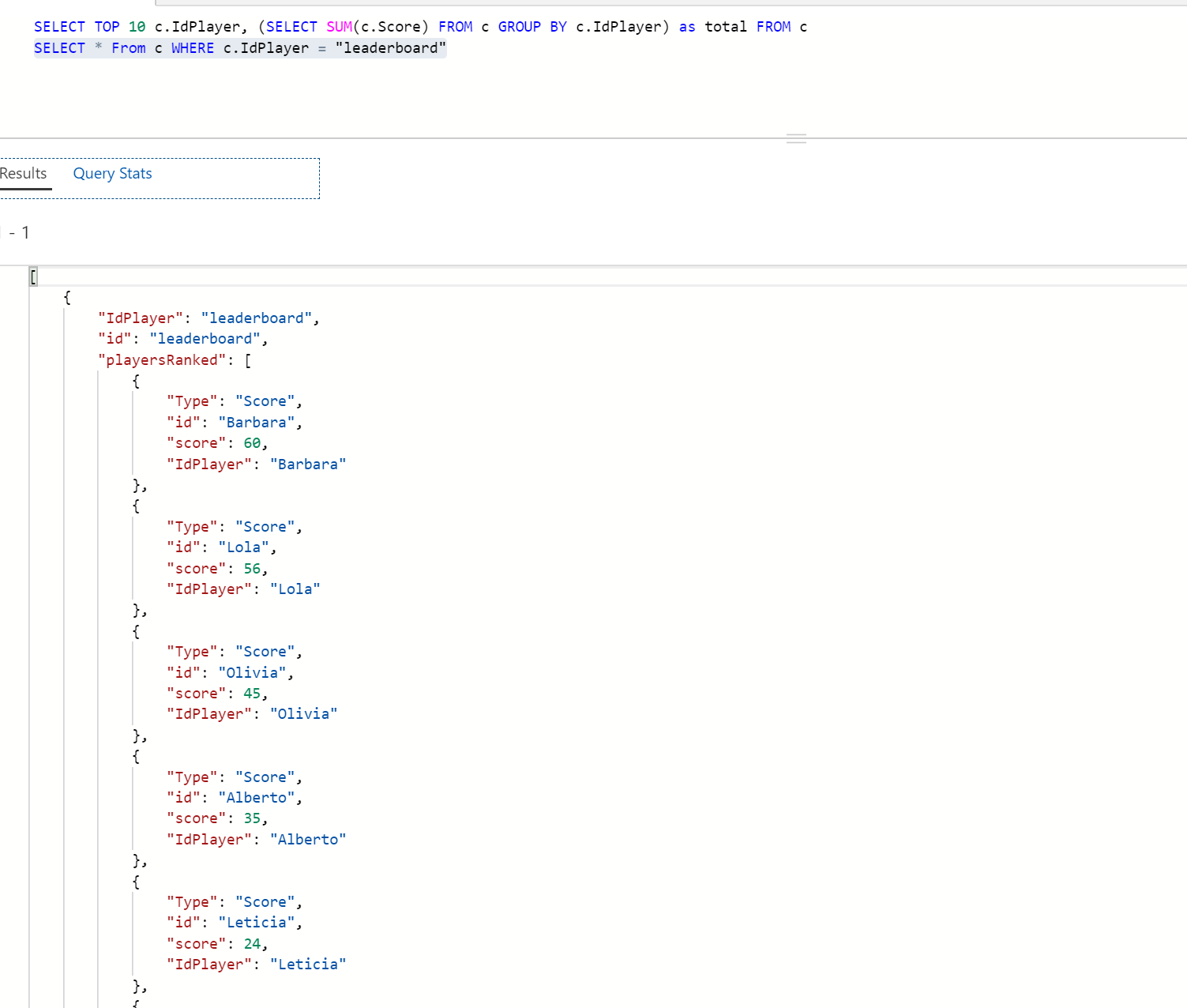Click the "Olivia" IdPlayer value
Image resolution: width=1187 pixels, height=1008 pixels.
pyautogui.click(x=303, y=714)
